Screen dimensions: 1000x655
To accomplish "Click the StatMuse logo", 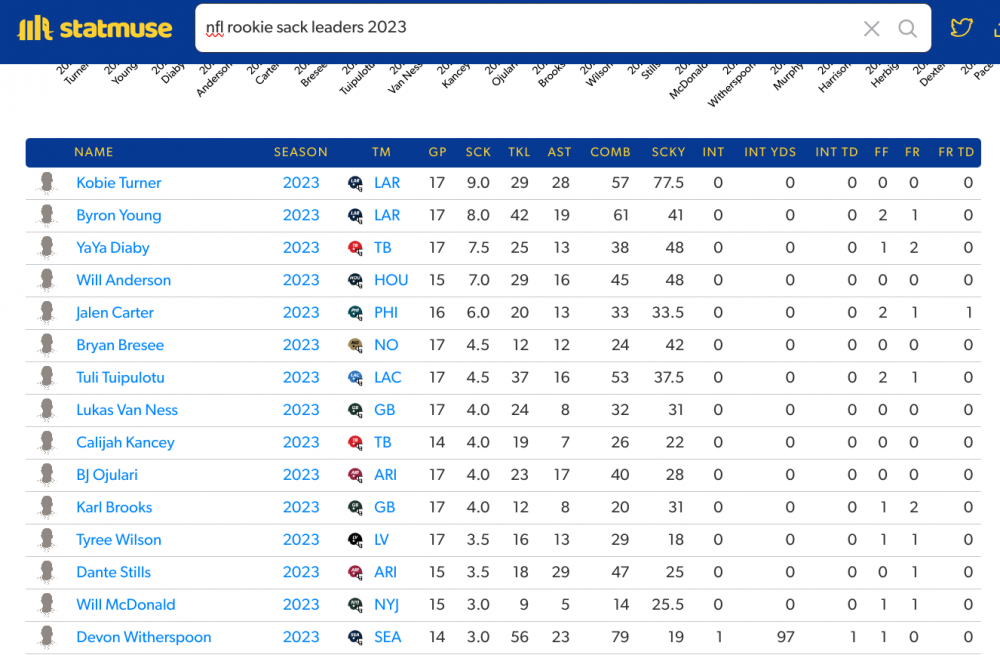I will (x=95, y=28).
